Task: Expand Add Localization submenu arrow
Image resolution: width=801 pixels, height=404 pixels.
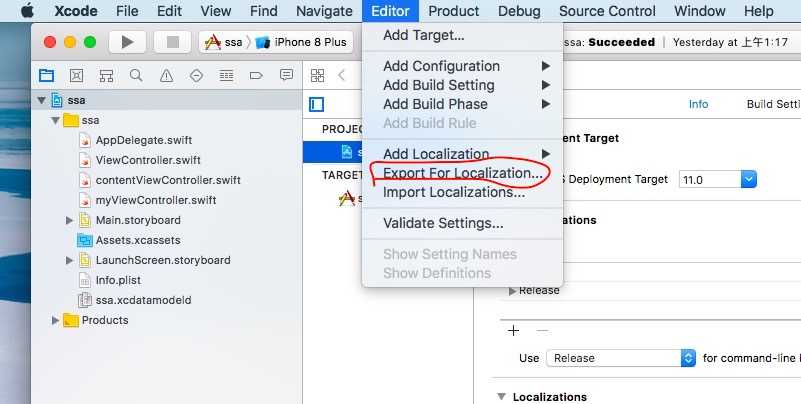Action: point(546,154)
